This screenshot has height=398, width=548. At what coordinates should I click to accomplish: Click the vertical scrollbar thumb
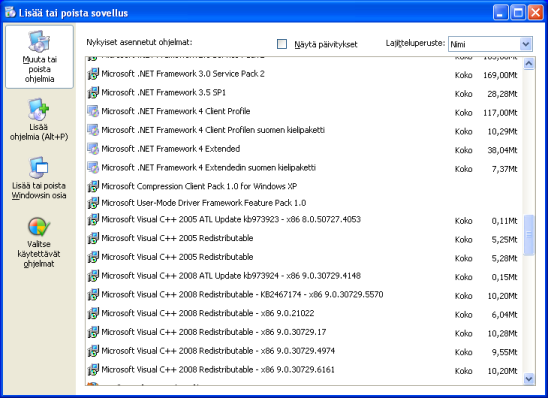click(x=529, y=235)
